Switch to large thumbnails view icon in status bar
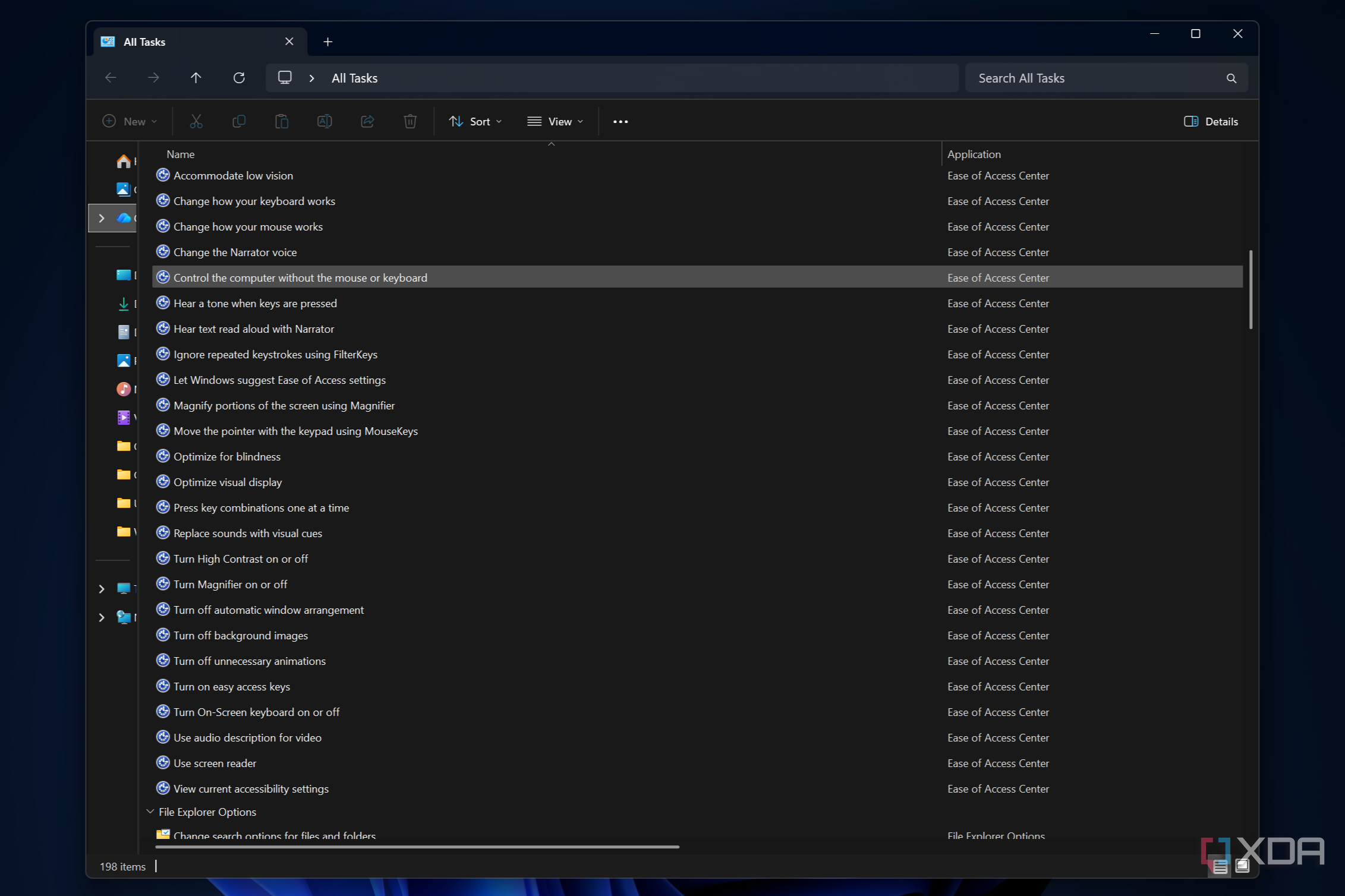Image resolution: width=1345 pixels, height=896 pixels. [1242, 866]
